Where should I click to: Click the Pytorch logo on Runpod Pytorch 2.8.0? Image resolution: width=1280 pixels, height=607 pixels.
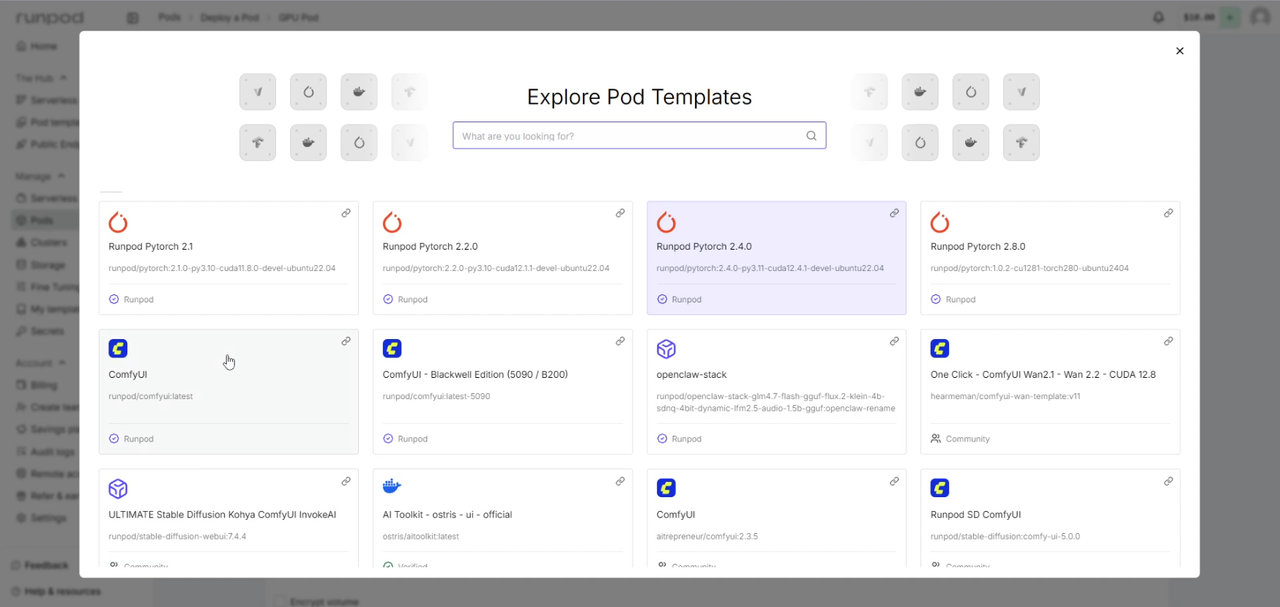(x=940, y=222)
